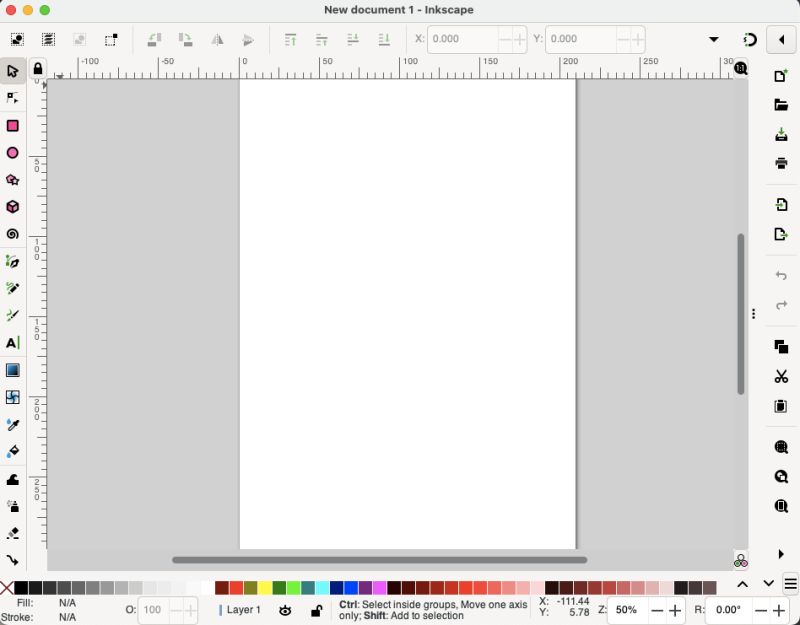Undo the last action
The image size is (800, 625).
[x=781, y=276]
